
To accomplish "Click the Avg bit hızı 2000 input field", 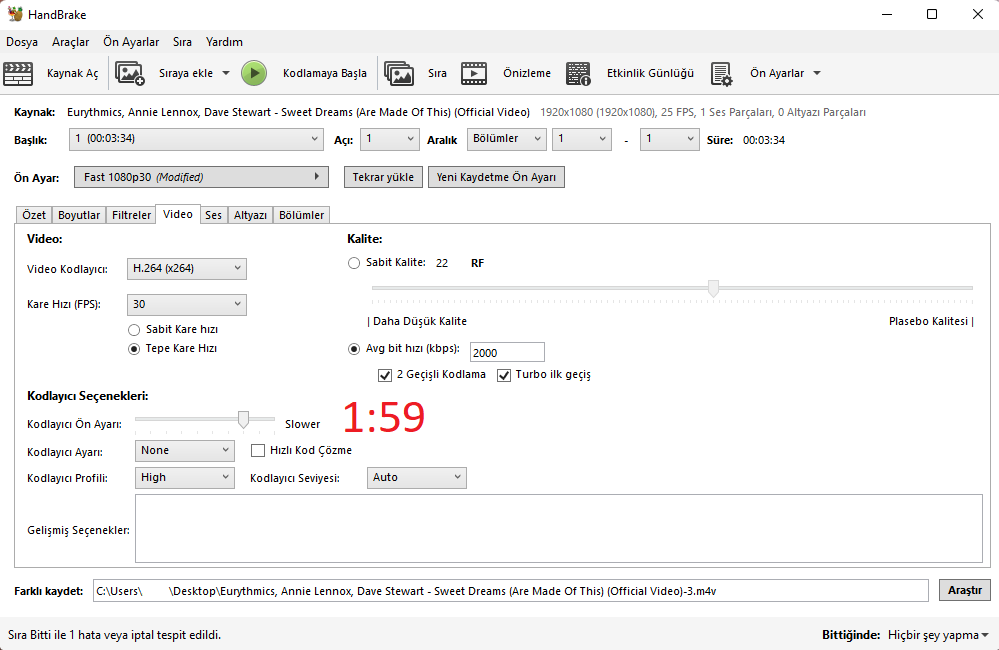I will coord(507,352).
